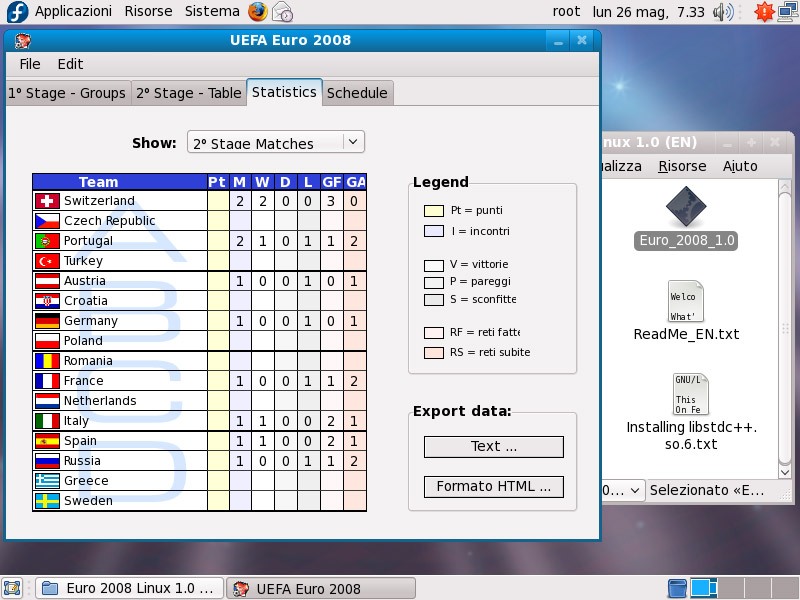Click the Turkey flag icon
800x600 pixels.
(47, 261)
